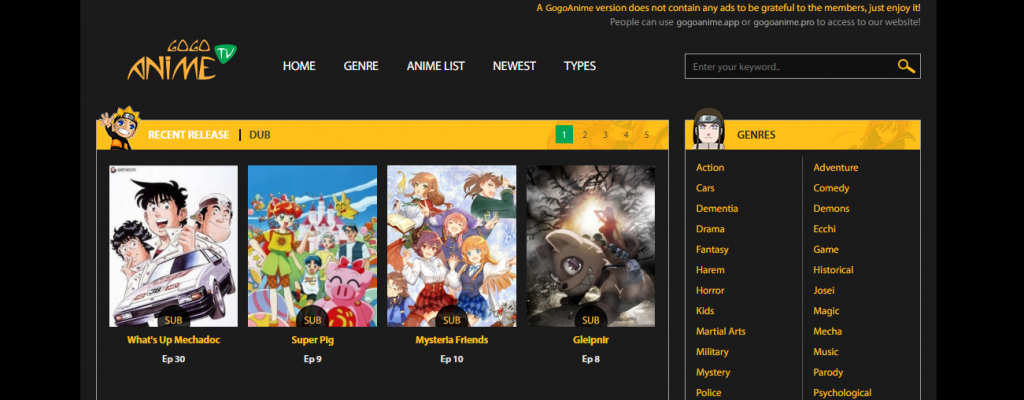Open the TYPES menu item
This screenshot has width=1024, height=400.
coord(580,66)
